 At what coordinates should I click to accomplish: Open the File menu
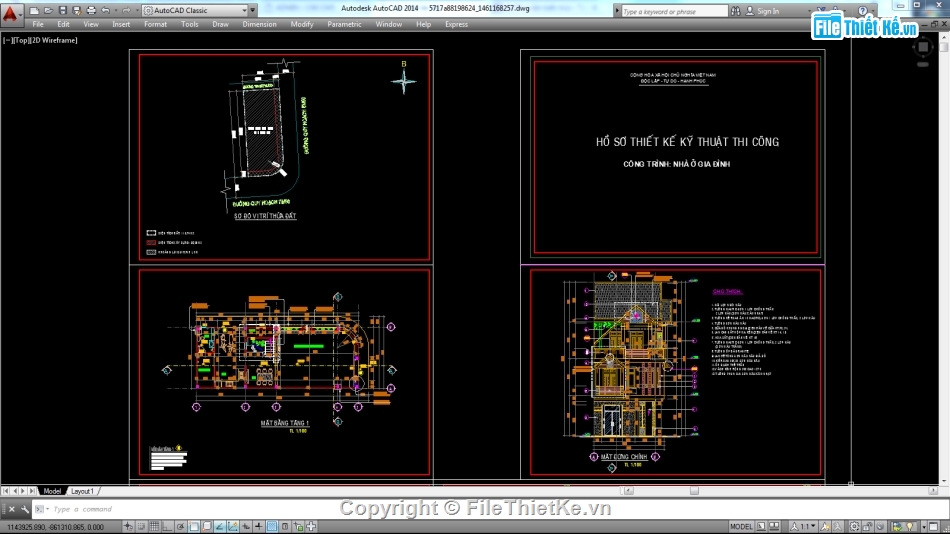tap(38, 24)
